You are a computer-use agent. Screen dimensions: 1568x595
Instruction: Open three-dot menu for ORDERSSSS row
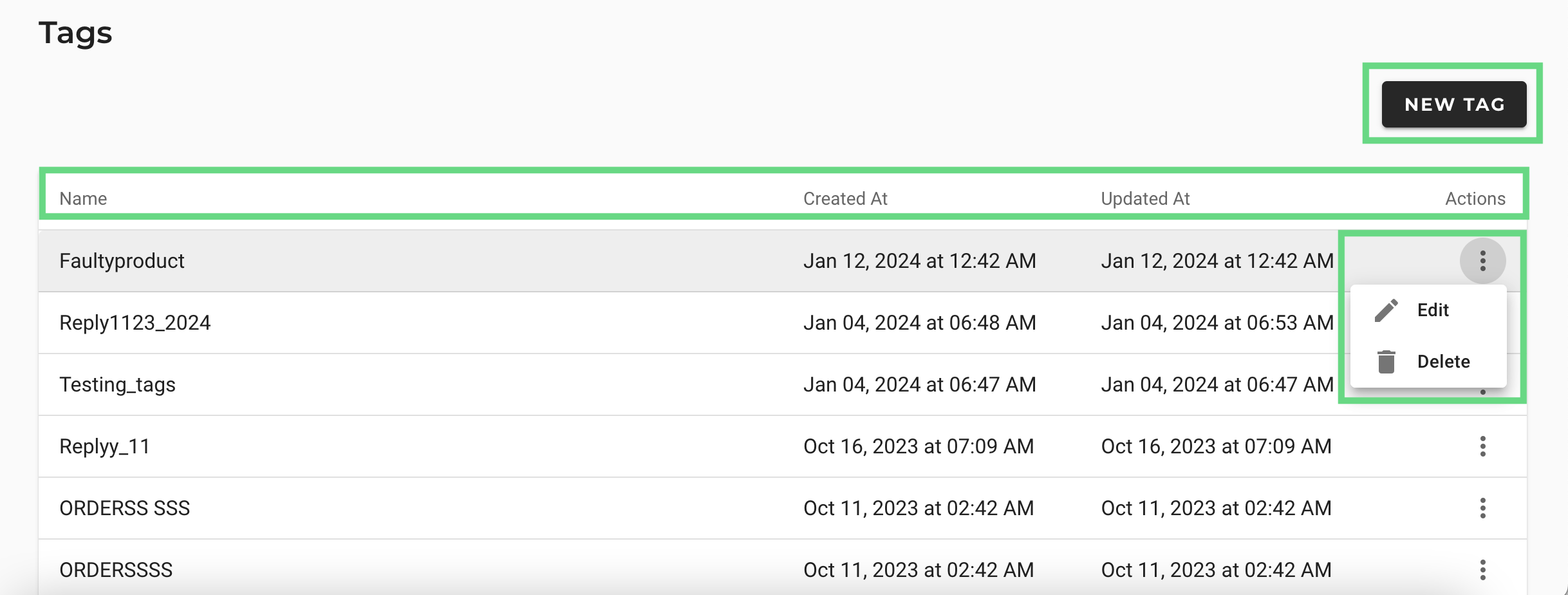pos(1482,570)
